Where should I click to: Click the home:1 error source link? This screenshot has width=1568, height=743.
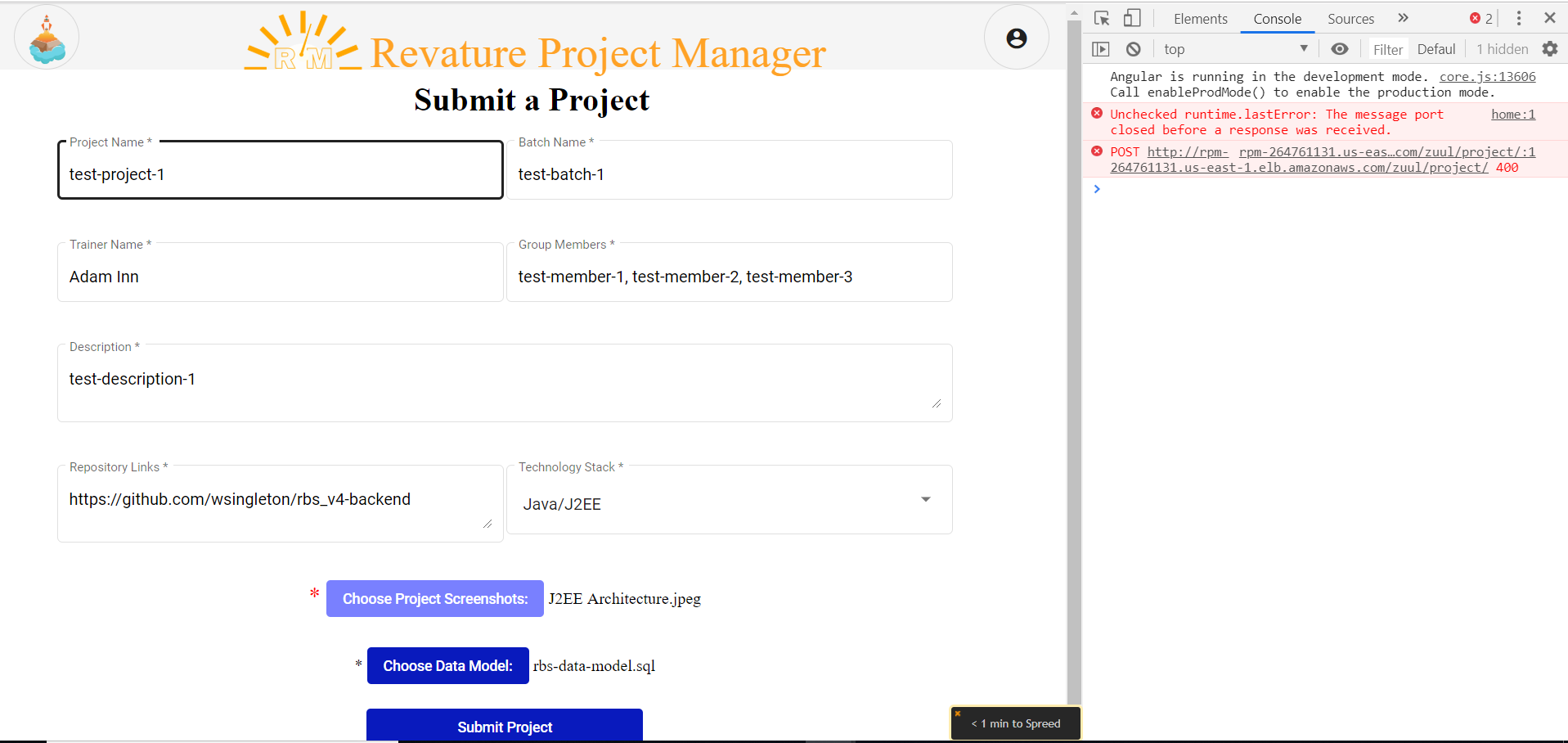pos(1512,114)
